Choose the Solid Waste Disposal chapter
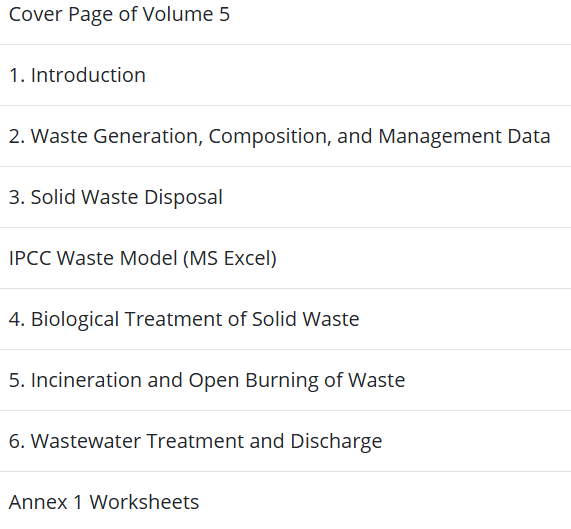This screenshot has height=529, width=571. pyautogui.click(x=115, y=197)
